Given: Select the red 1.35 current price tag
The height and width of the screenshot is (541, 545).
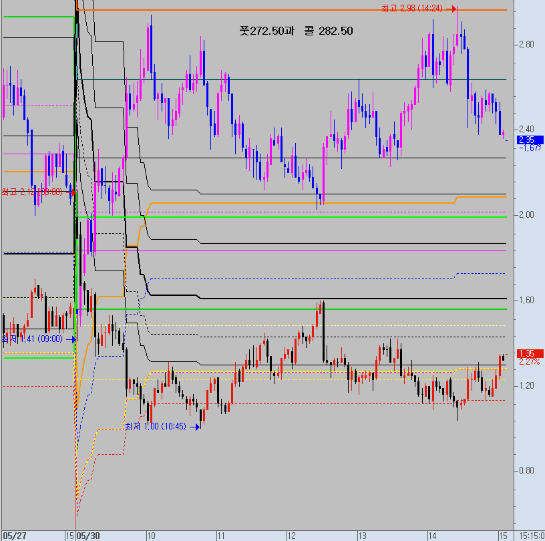Looking at the screenshot, I should pos(530,354).
